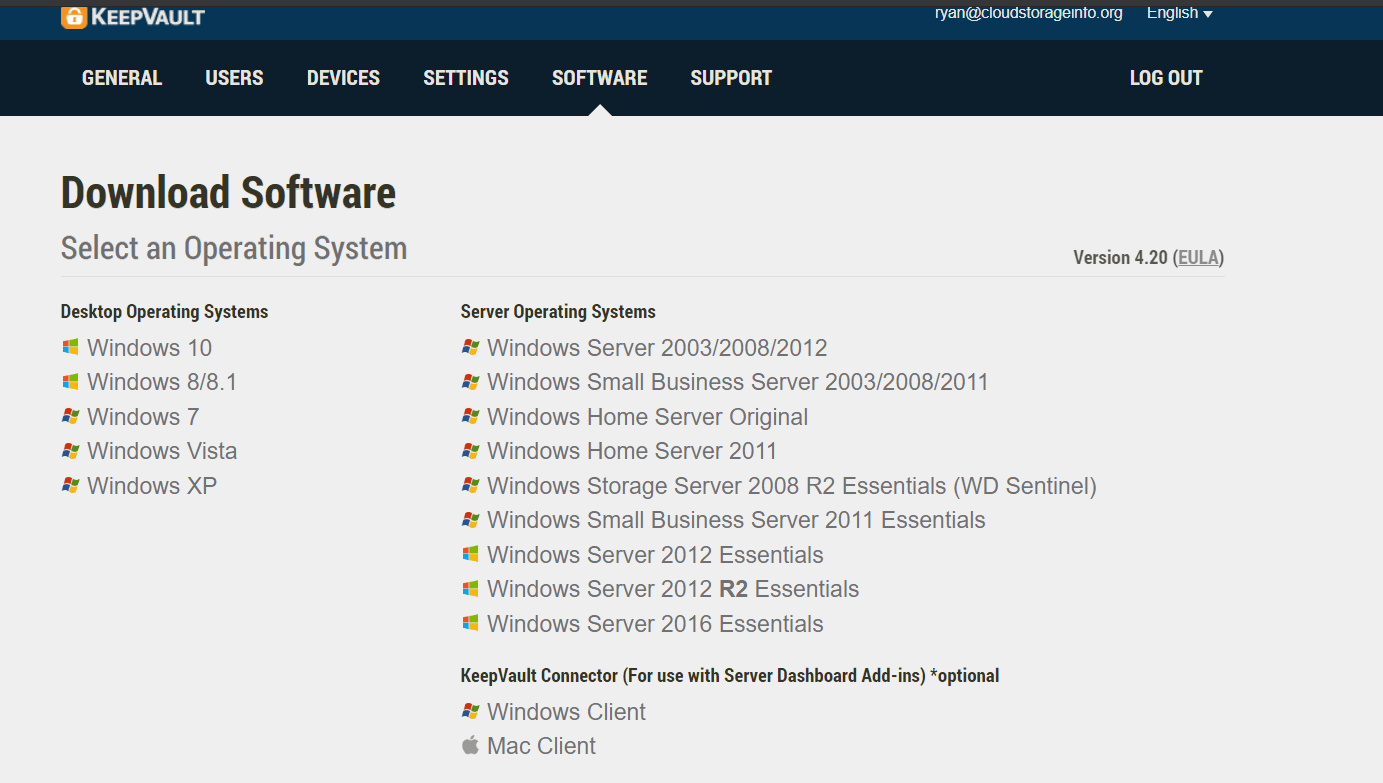The height and width of the screenshot is (783, 1383).
Task: Click the KeepVault padlock logo icon
Action: pos(74,16)
